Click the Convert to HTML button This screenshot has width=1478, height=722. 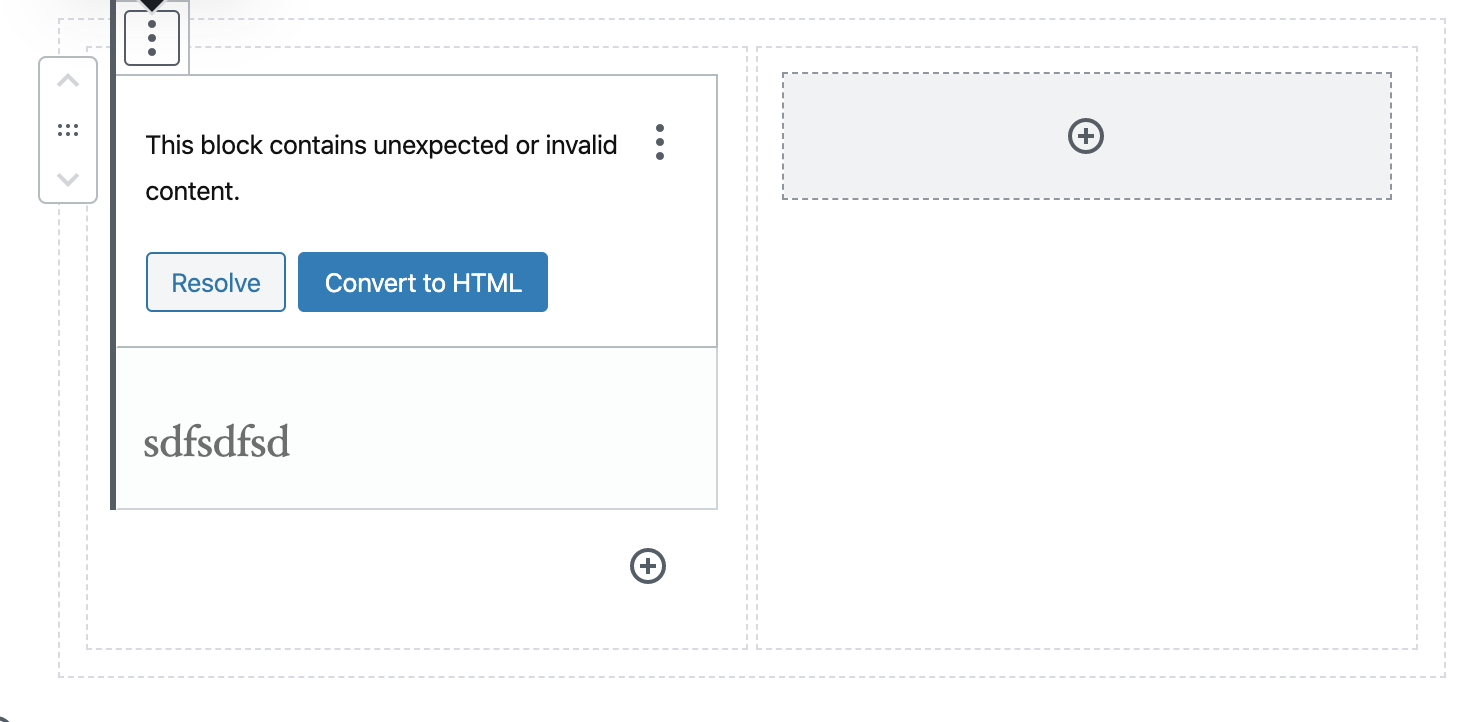pyautogui.click(x=422, y=282)
